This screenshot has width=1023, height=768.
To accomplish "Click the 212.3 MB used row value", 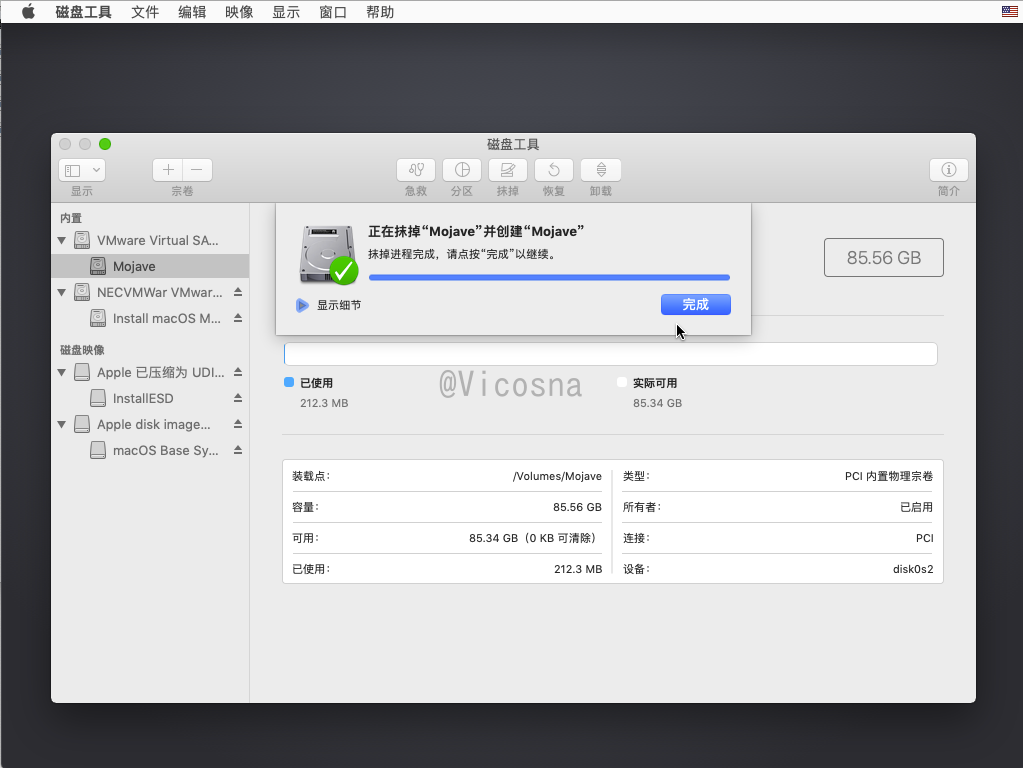I will (578, 569).
